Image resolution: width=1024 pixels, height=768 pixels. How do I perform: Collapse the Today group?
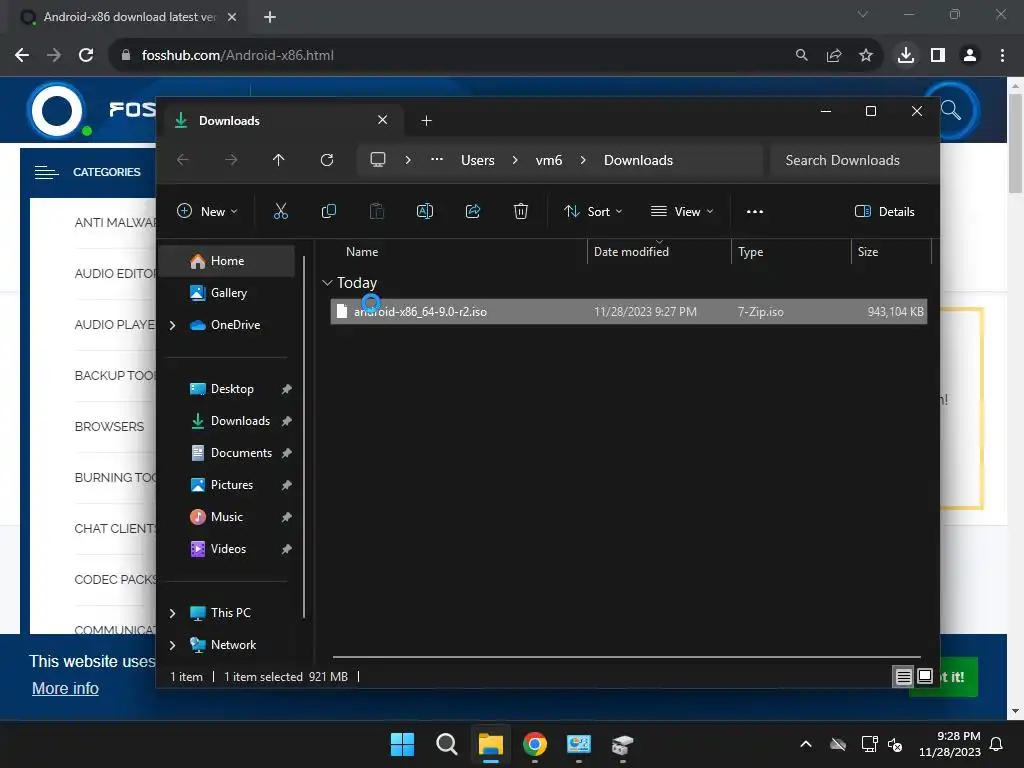(327, 283)
